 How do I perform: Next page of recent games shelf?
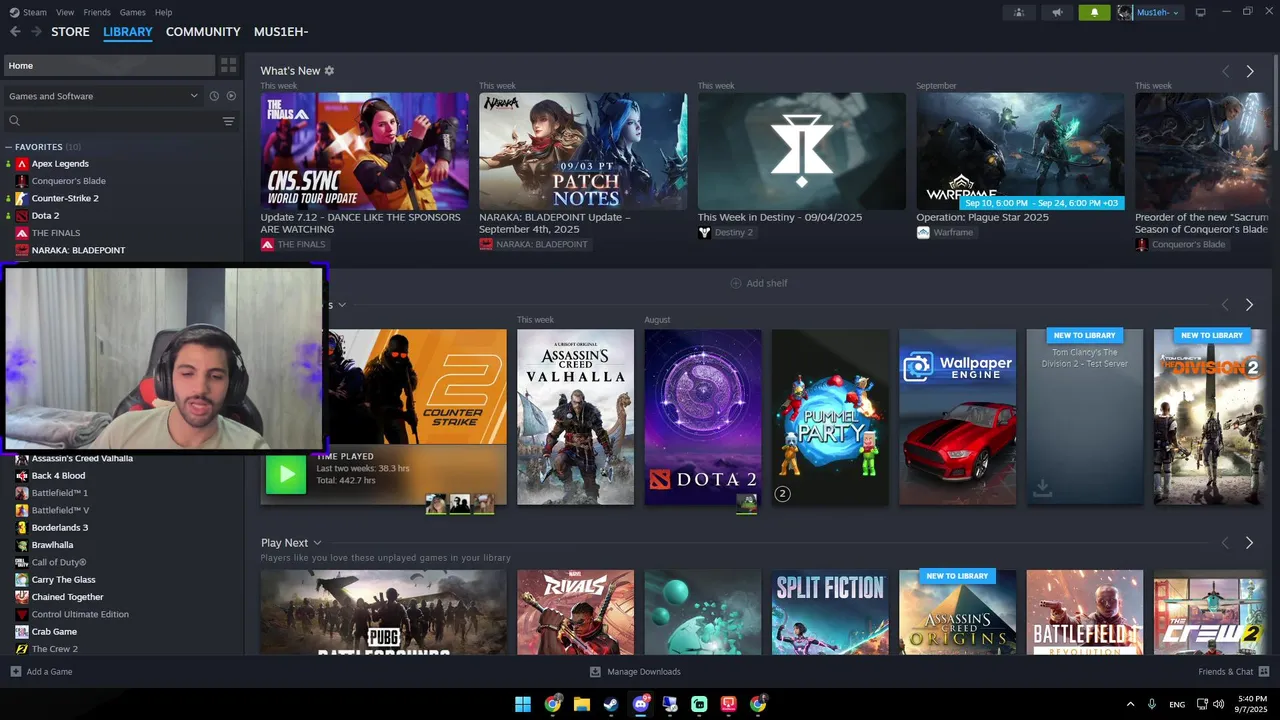1250,304
